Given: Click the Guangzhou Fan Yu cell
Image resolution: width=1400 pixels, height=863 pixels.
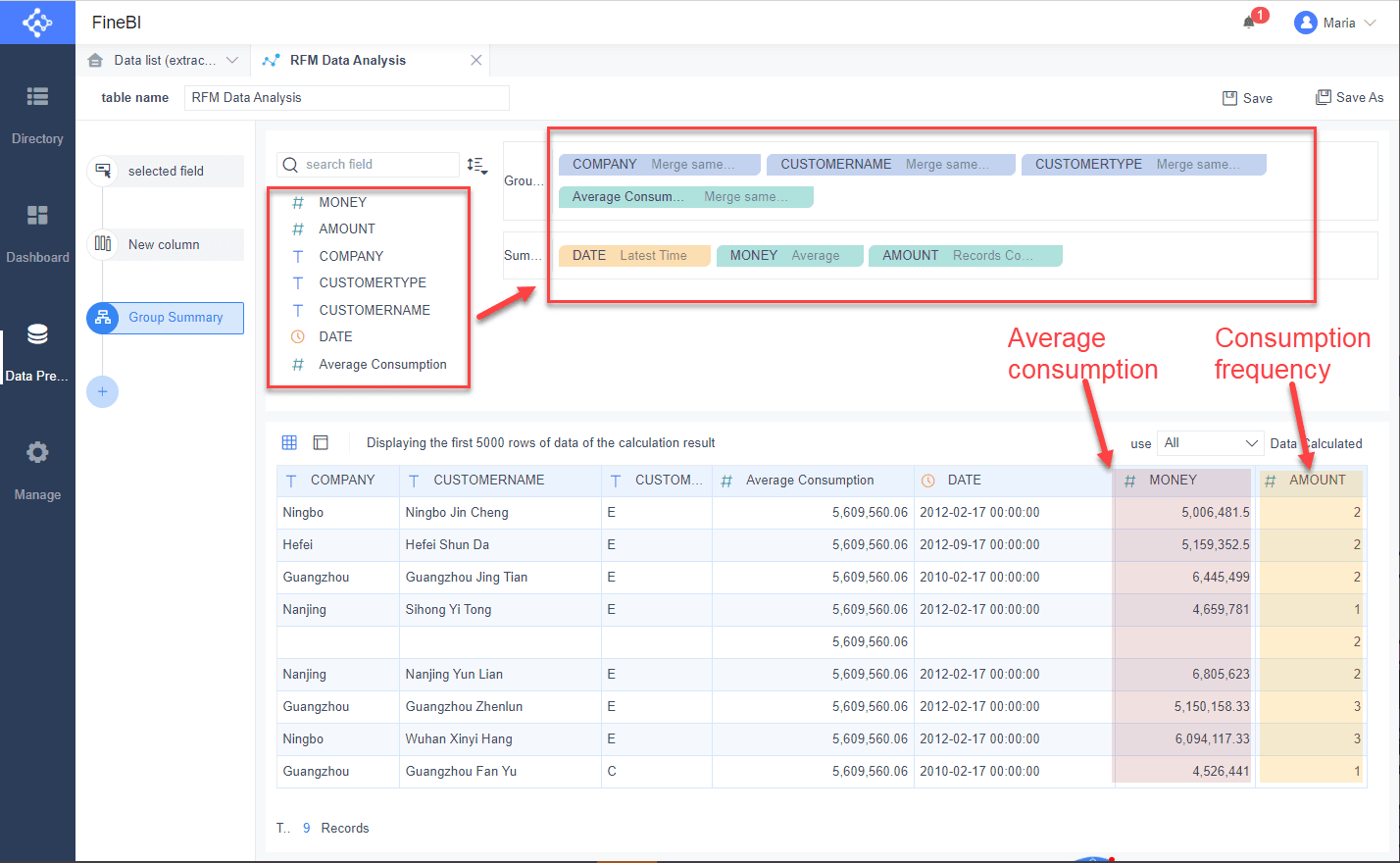Looking at the screenshot, I should pyautogui.click(x=500, y=772).
